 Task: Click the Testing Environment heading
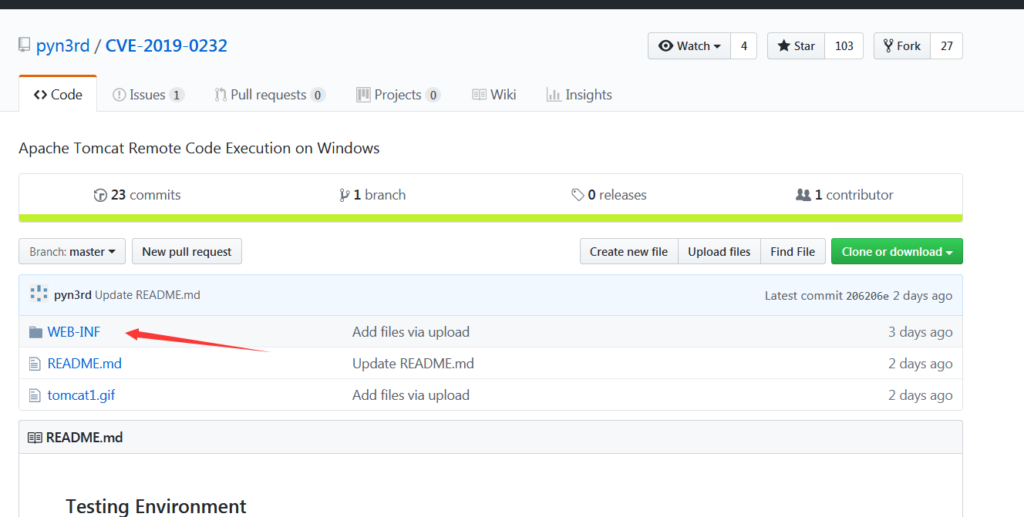pos(156,506)
